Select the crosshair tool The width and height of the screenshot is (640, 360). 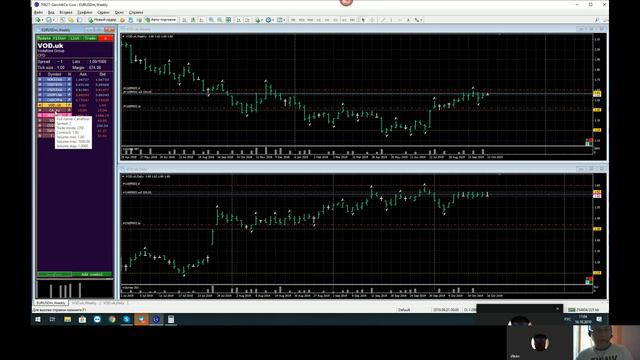pos(372,20)
